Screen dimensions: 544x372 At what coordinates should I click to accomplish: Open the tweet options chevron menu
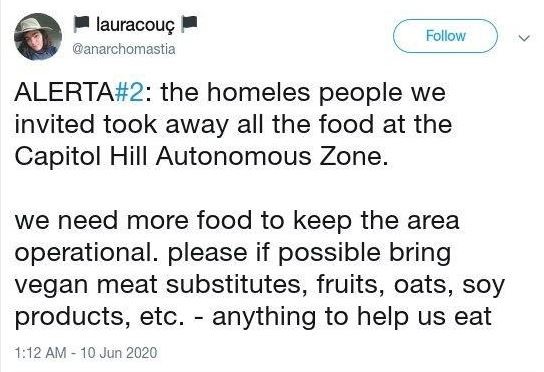pos(524,37)
